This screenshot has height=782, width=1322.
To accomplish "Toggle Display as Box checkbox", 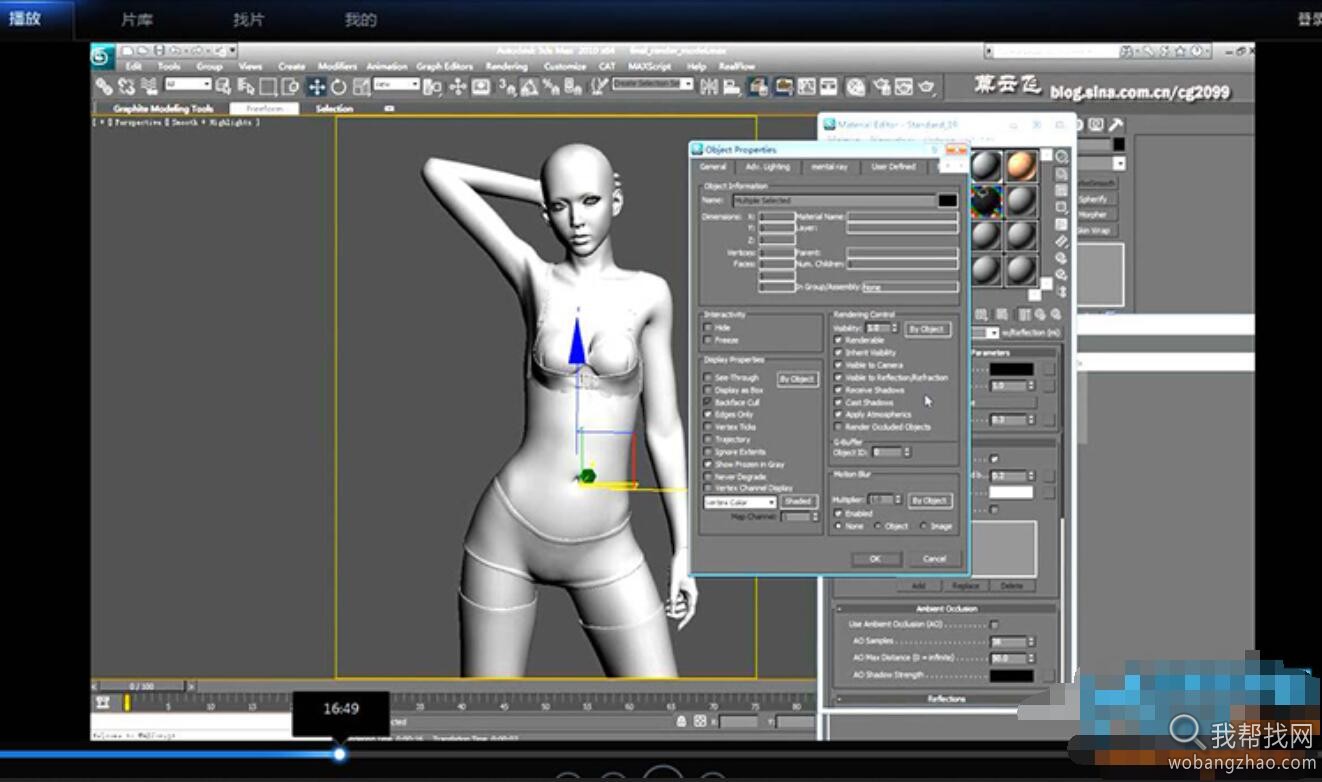I will click(x=708, y=390).
